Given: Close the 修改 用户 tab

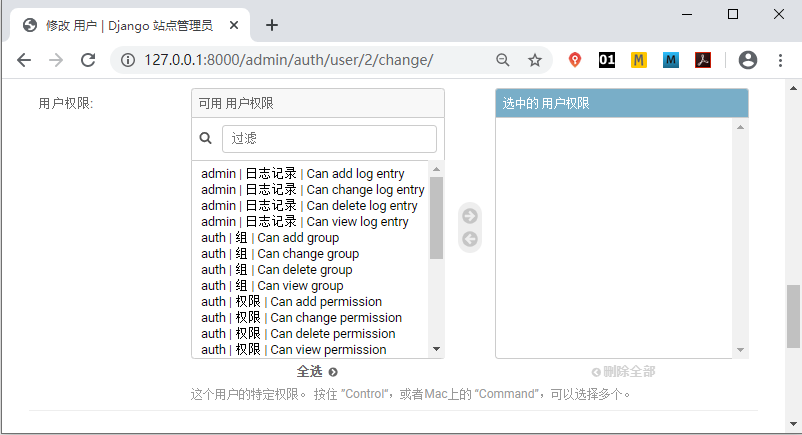Looking at the screenshot, I should pos(234,25).
